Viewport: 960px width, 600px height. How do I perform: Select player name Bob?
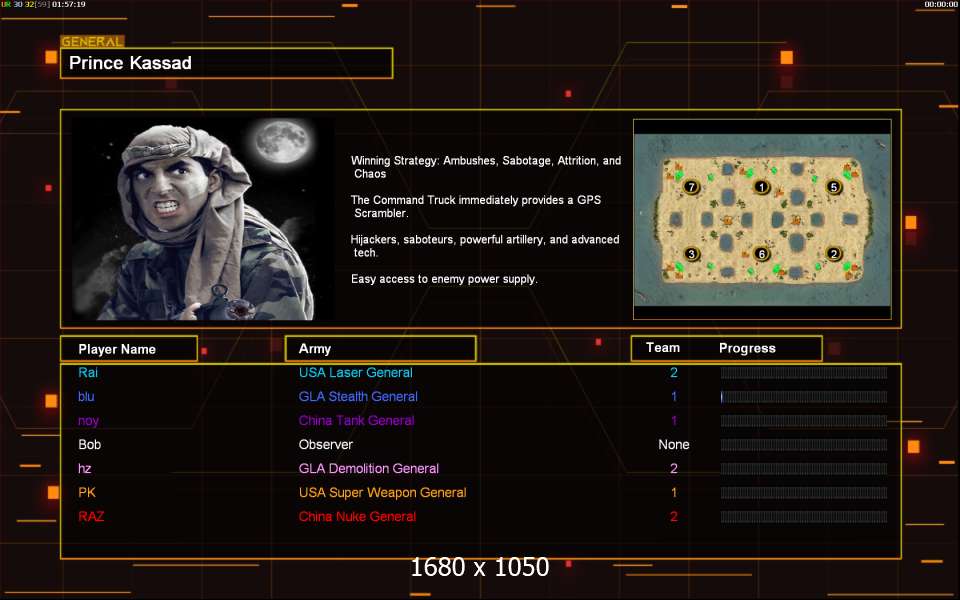[89, 444]
